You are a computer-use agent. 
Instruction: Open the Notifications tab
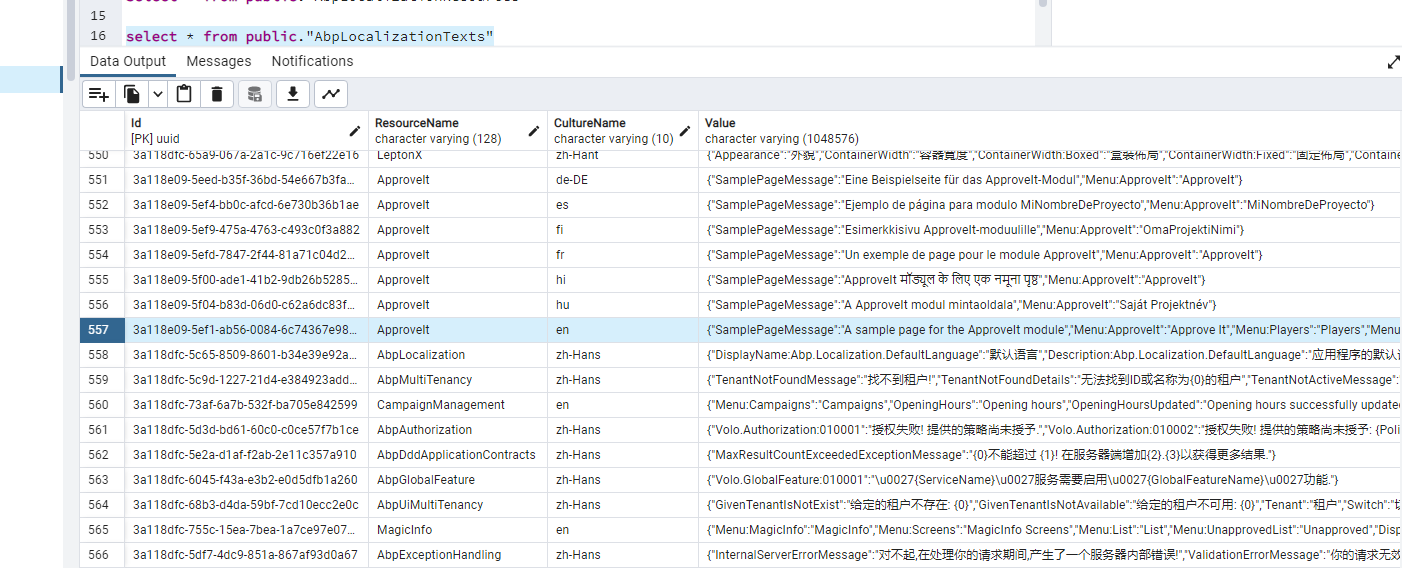tap(312, 61)
